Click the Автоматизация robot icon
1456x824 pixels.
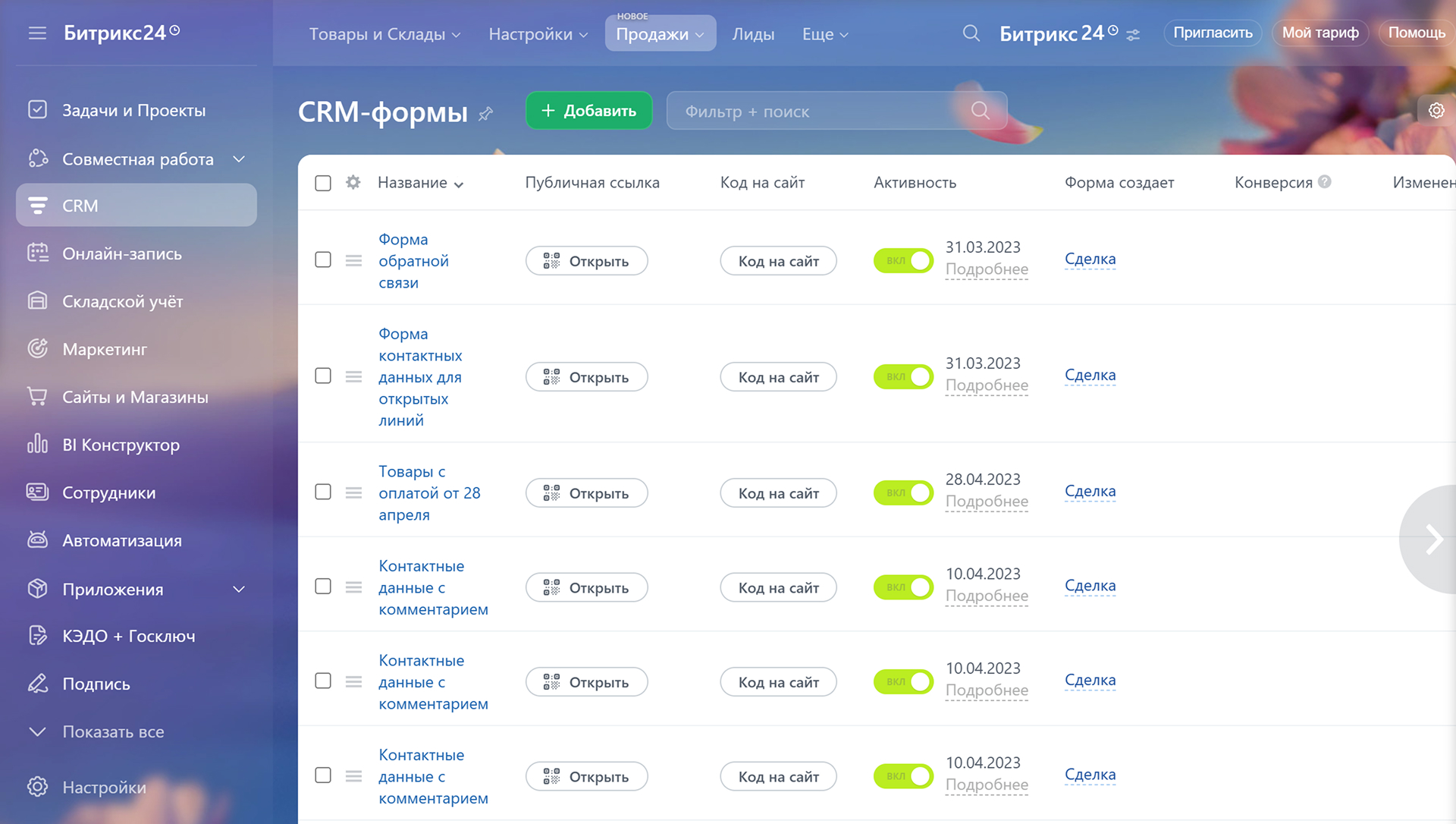37,540
